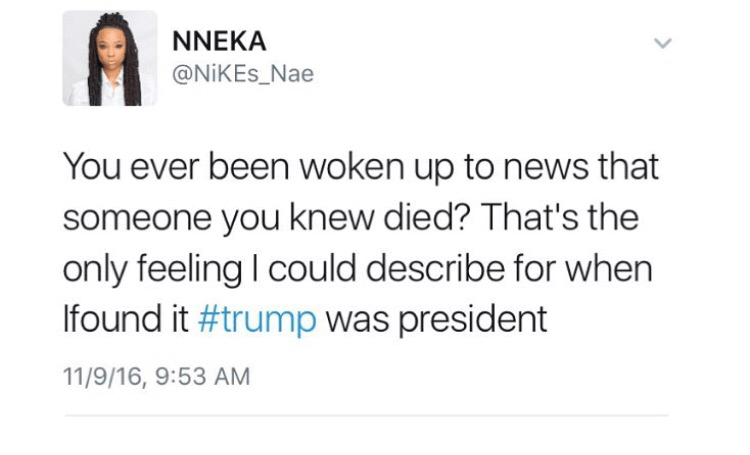Screen dimensions: 750x455
Task: Open the @NiKEs_Nae handle
Action: coord(243,73)
